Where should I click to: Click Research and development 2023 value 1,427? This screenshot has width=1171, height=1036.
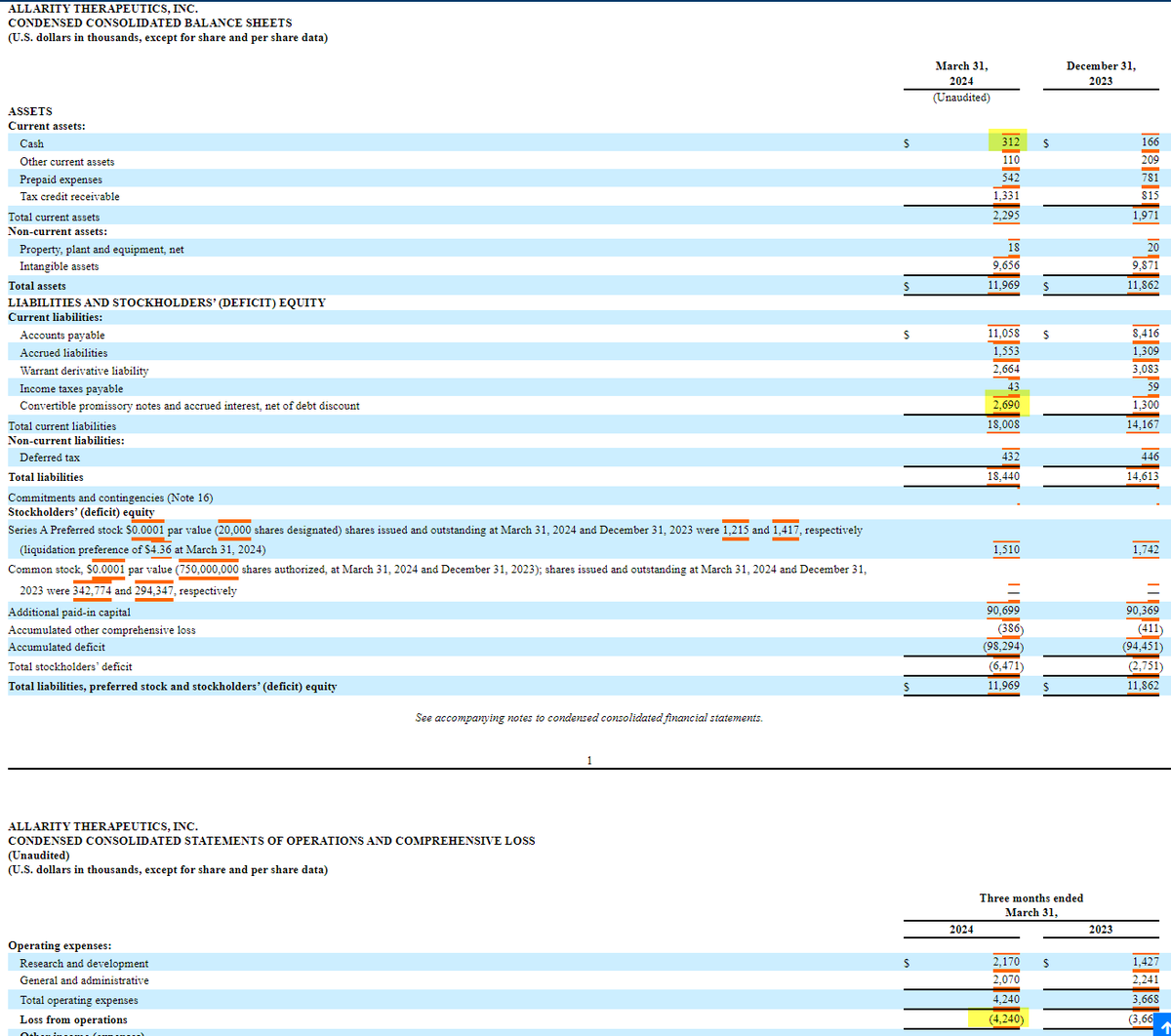point(1145,963)
